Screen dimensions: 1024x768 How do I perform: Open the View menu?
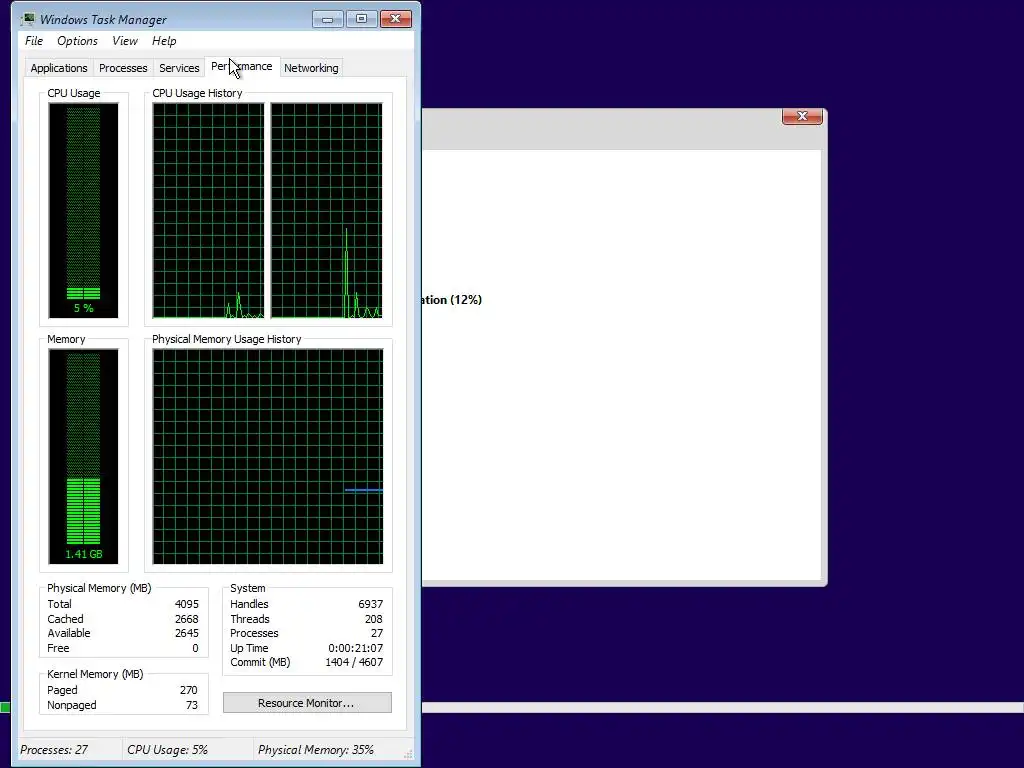[x=125, y=41]
